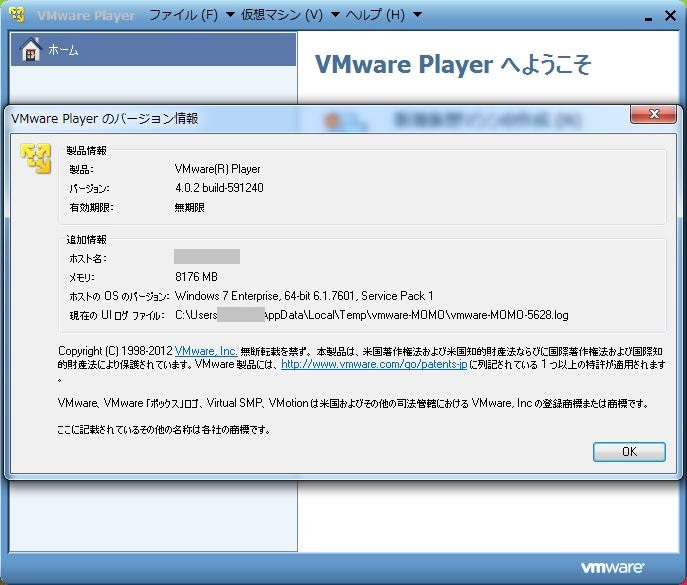Click the 製品情報 group label
The height and width of the screenshot is (585, 687).
coord(86,151)
